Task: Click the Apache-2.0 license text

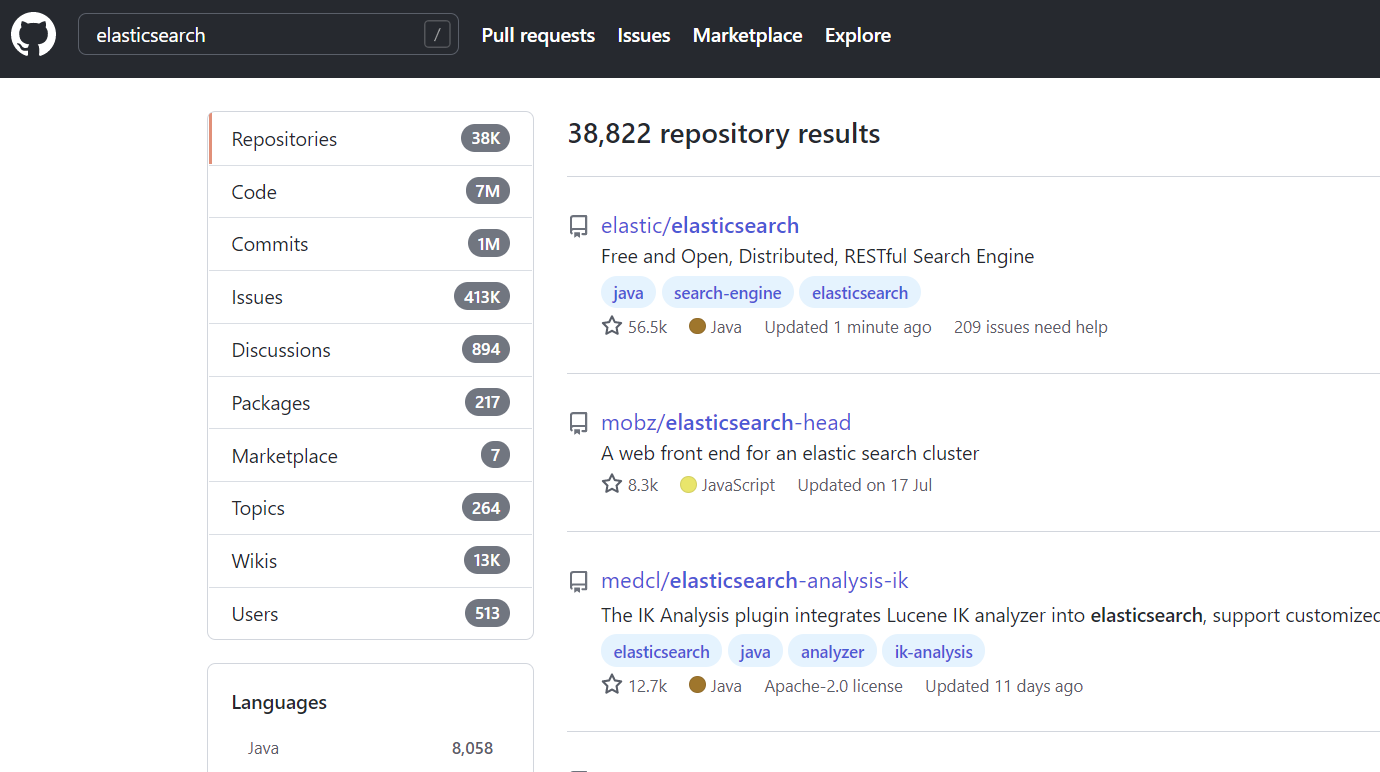Action: (x=834, y=686)
